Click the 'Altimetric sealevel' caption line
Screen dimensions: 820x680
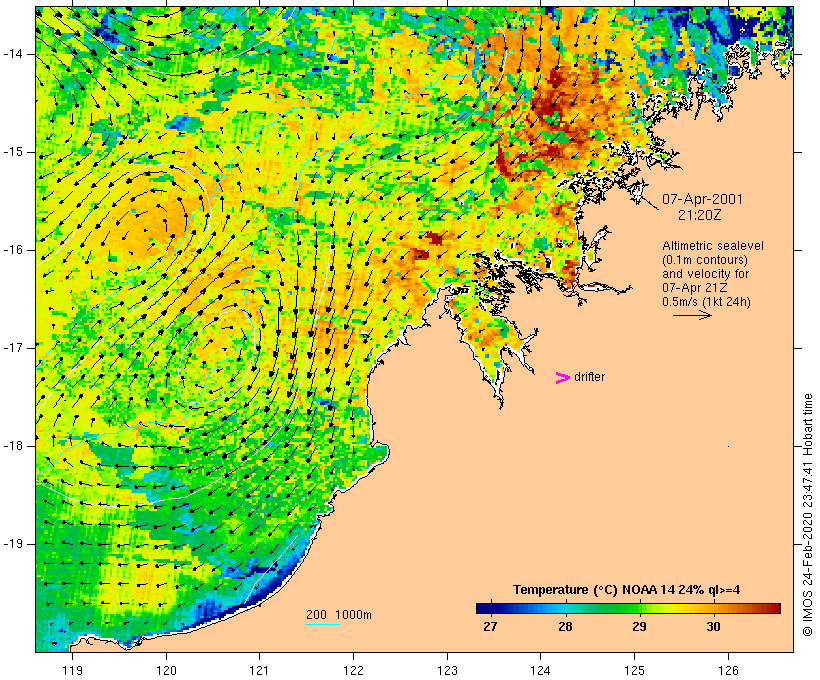point(713,245)
